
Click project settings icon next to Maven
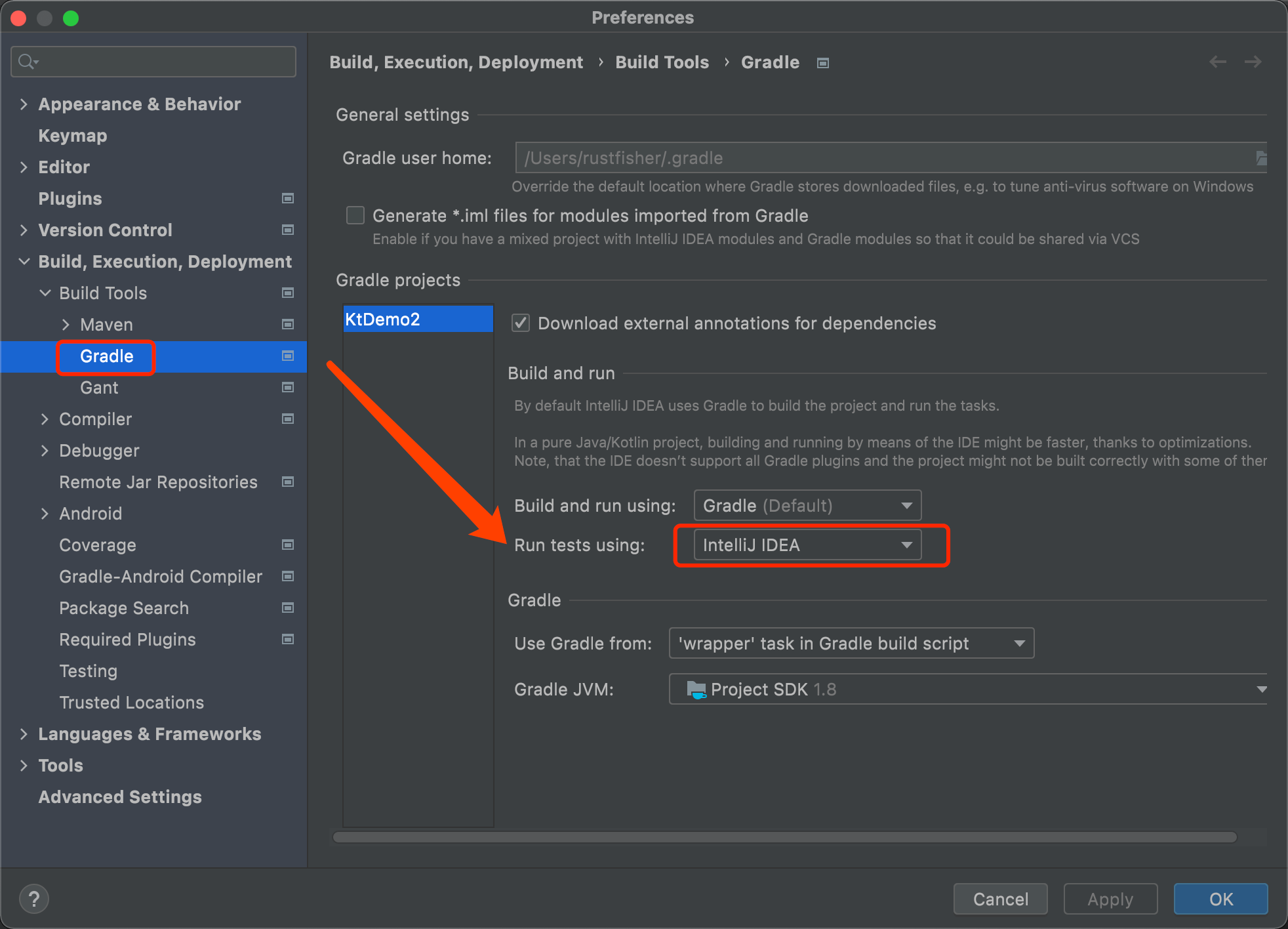pos(287,324)
